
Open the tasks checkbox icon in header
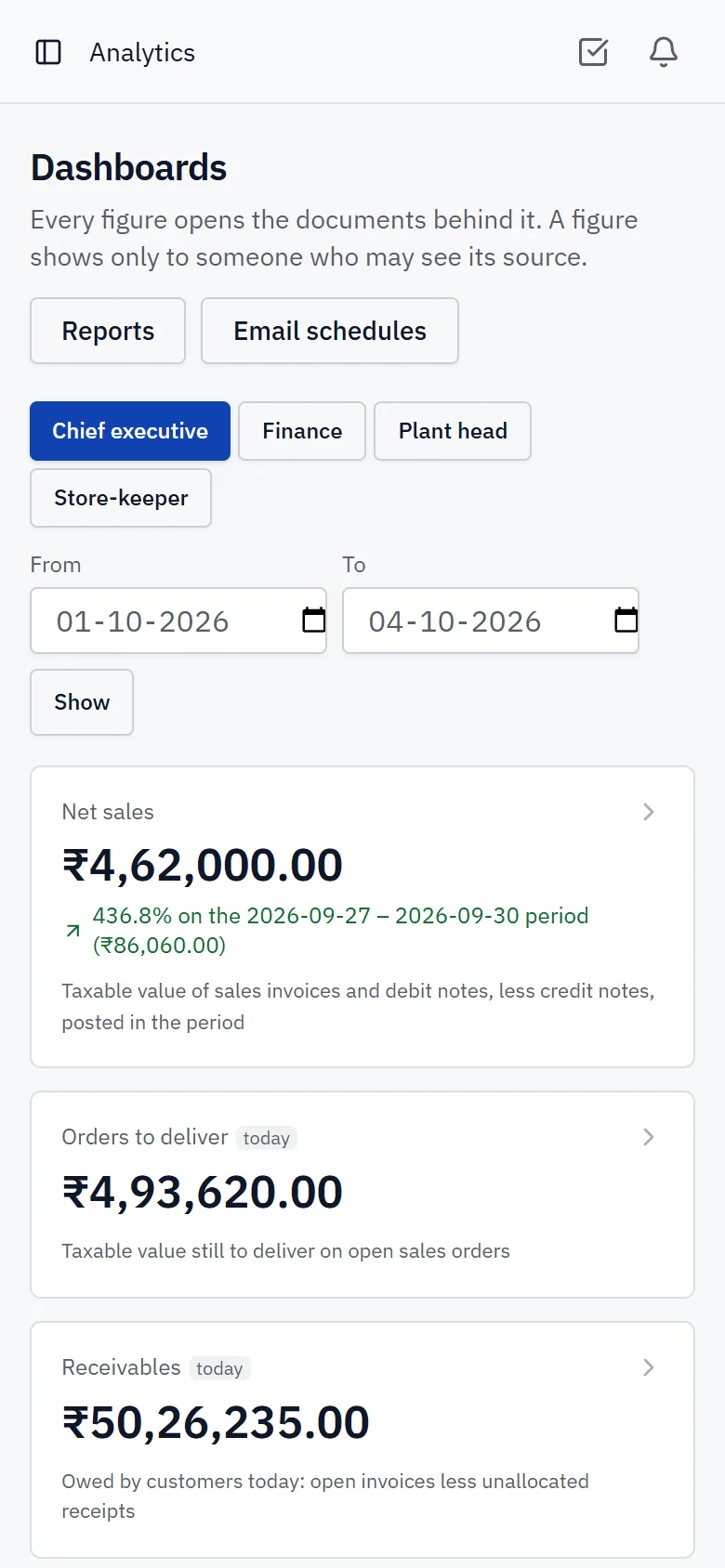tap(593, 52)
